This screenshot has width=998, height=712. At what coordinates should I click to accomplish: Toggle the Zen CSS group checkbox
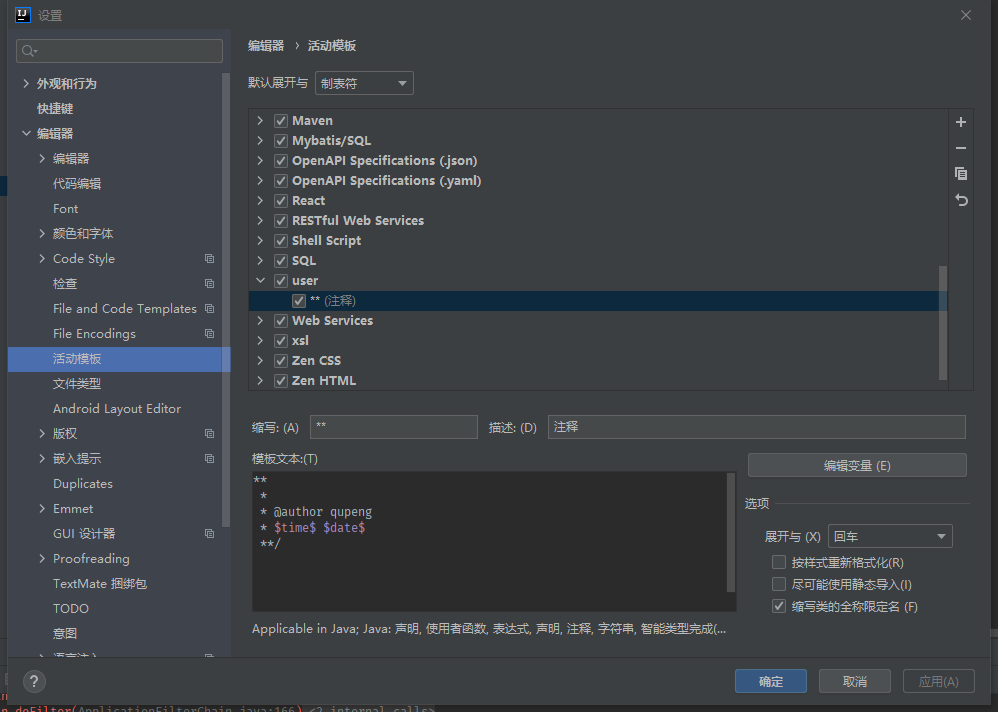[281, 361]
